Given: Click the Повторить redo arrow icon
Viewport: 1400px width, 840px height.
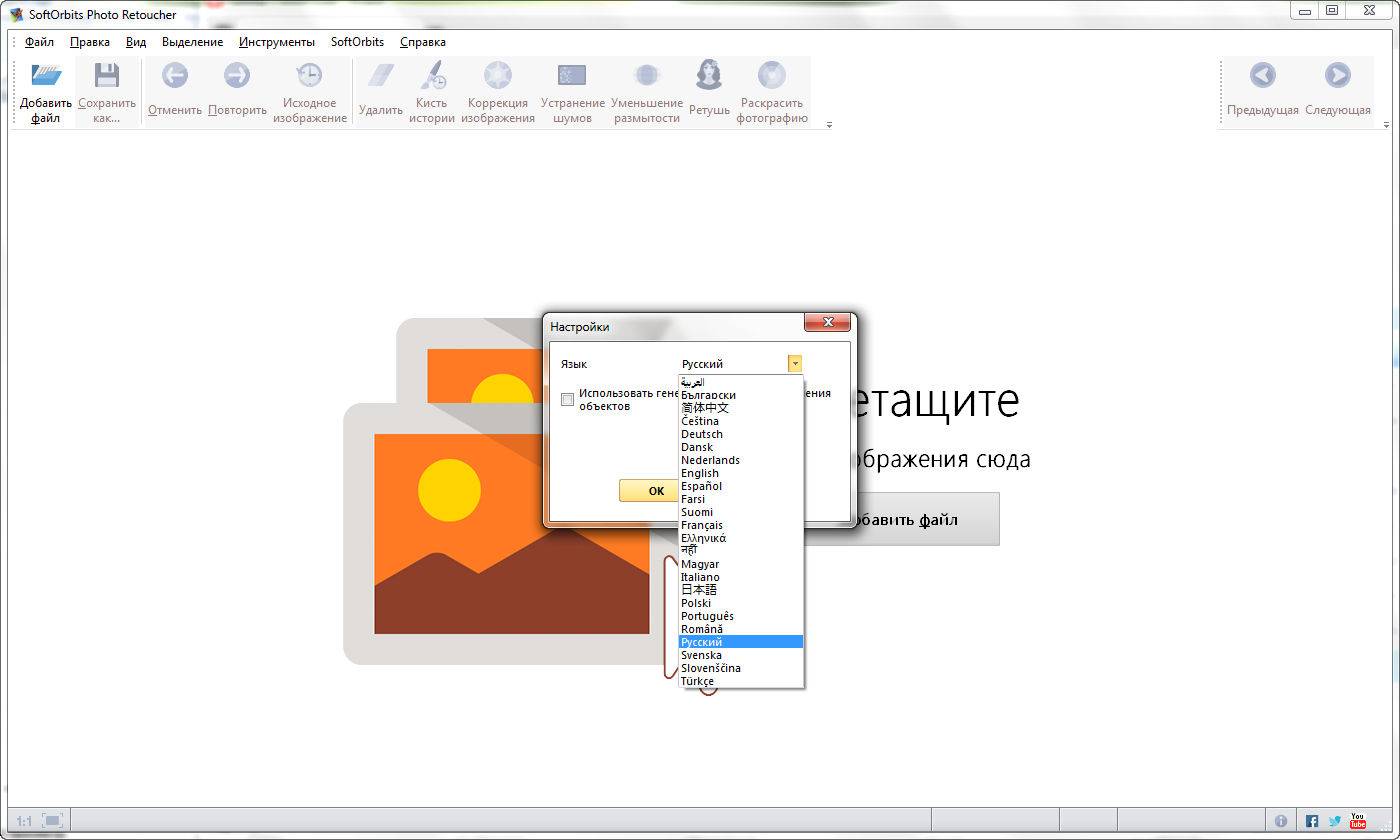Looking at the screenshot, I should click(237, 75).
